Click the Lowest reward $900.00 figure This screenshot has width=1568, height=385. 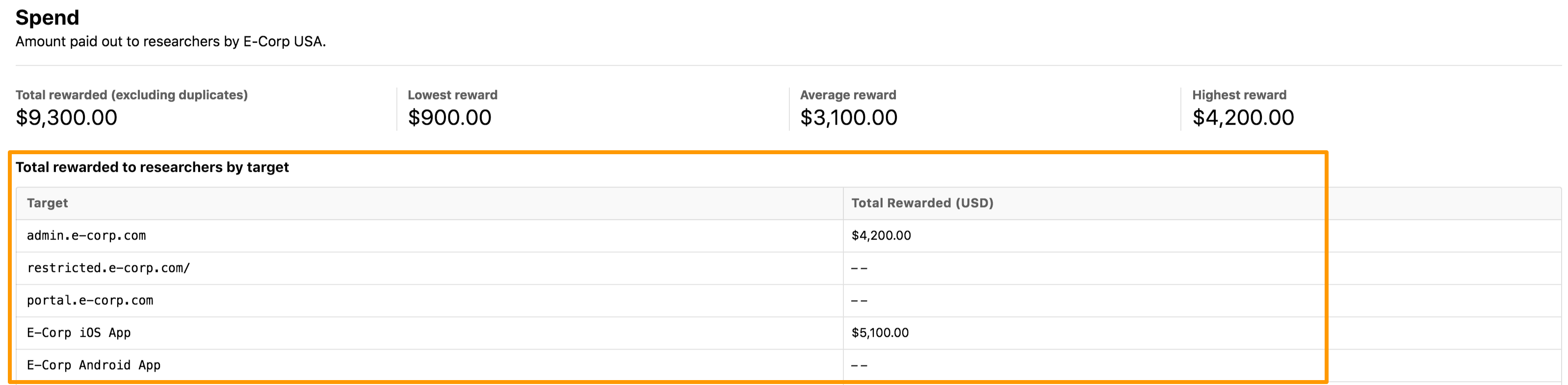(449, 117)
